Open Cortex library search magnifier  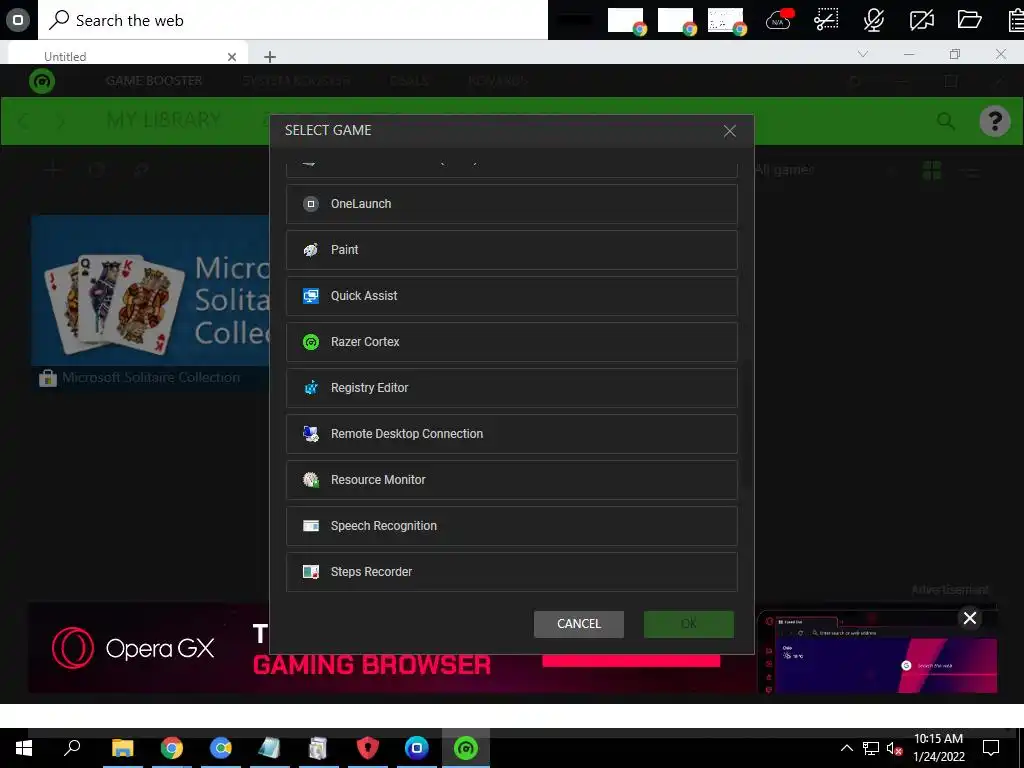(946, 120)
